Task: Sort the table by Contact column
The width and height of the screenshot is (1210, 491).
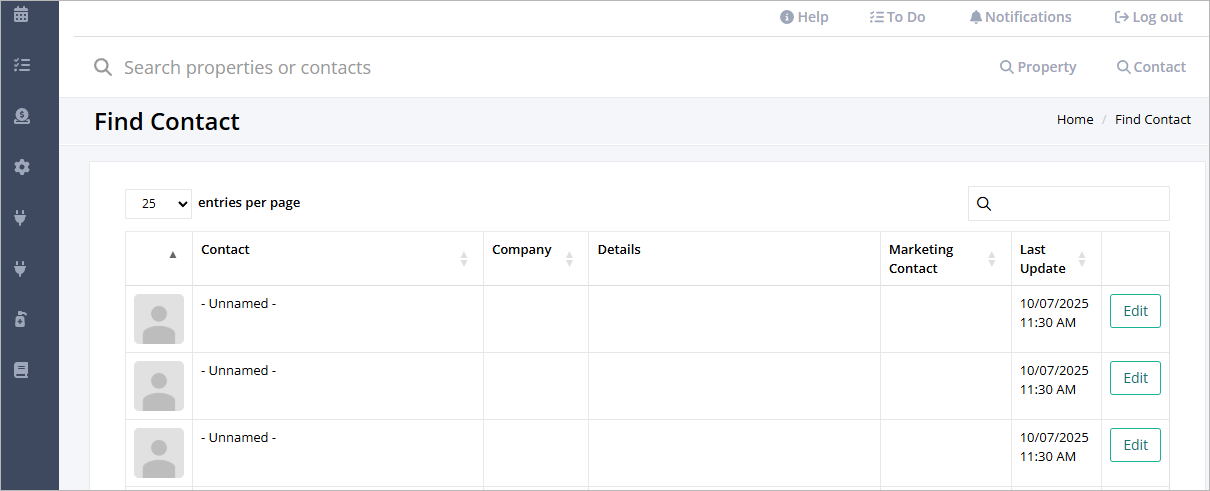Action: 338,258
